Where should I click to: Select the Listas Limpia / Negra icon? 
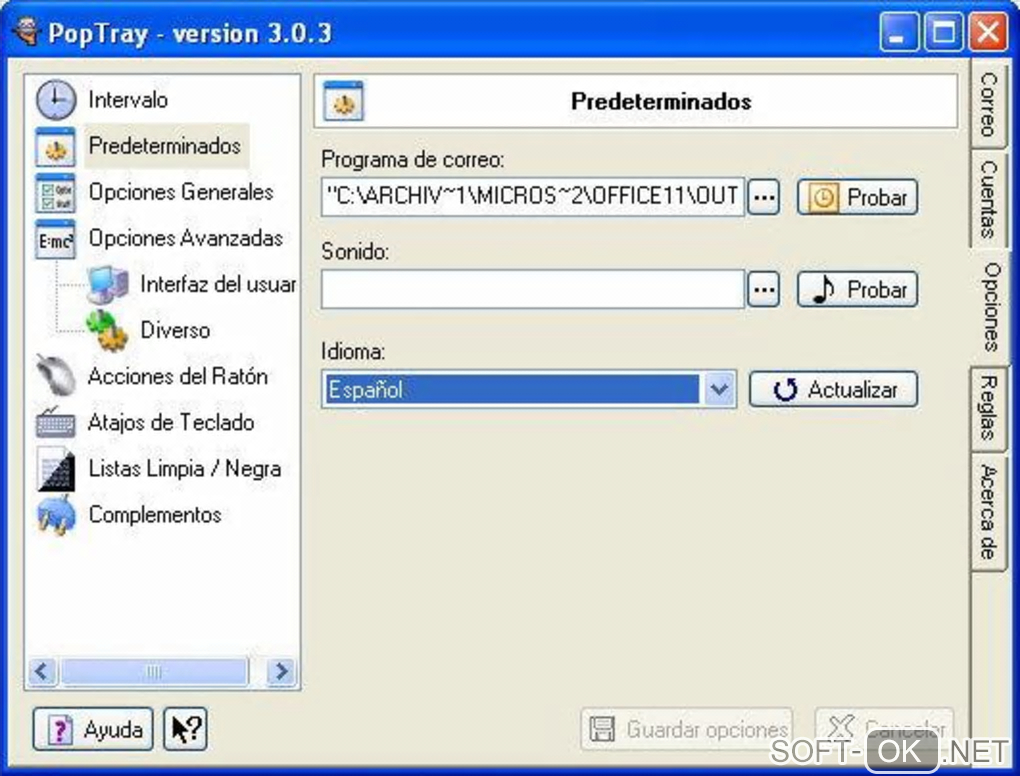click(57, 469)
